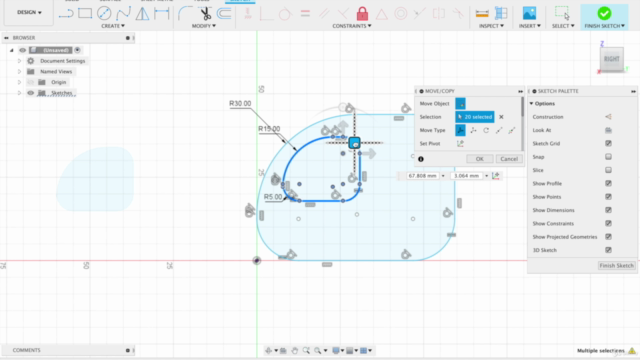The height and width of the screenshot is (360, 640).
Task: Open dropdown next to 67.808 mm field
Action: 443,176
